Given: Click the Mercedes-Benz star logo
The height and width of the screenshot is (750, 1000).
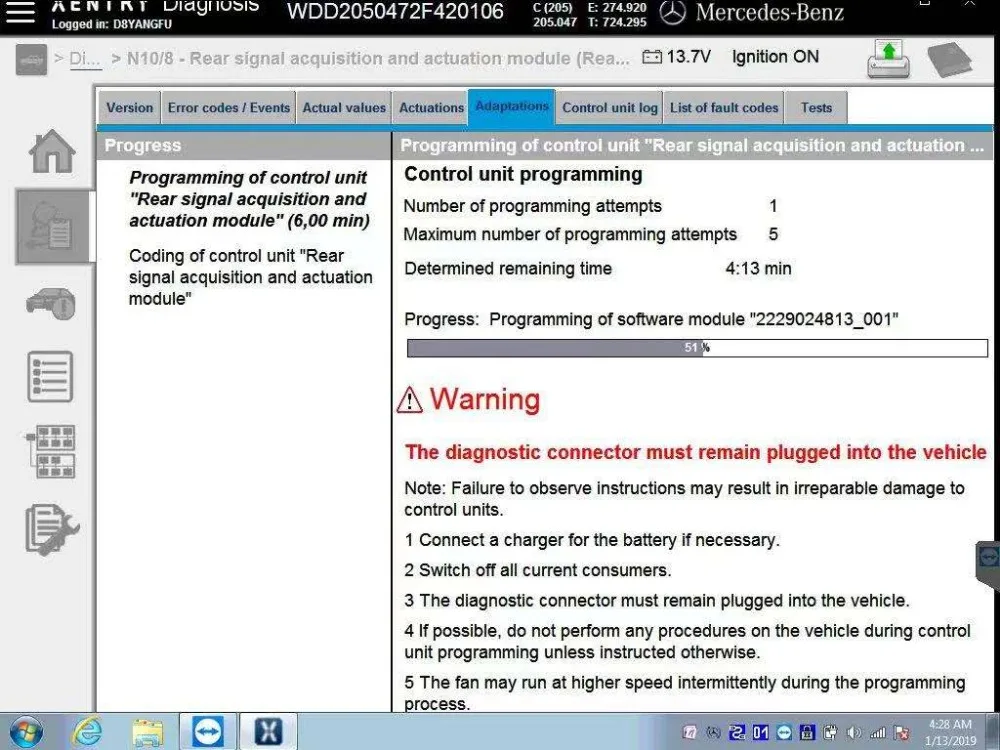Looking at the screenshot, I should 672,13.
